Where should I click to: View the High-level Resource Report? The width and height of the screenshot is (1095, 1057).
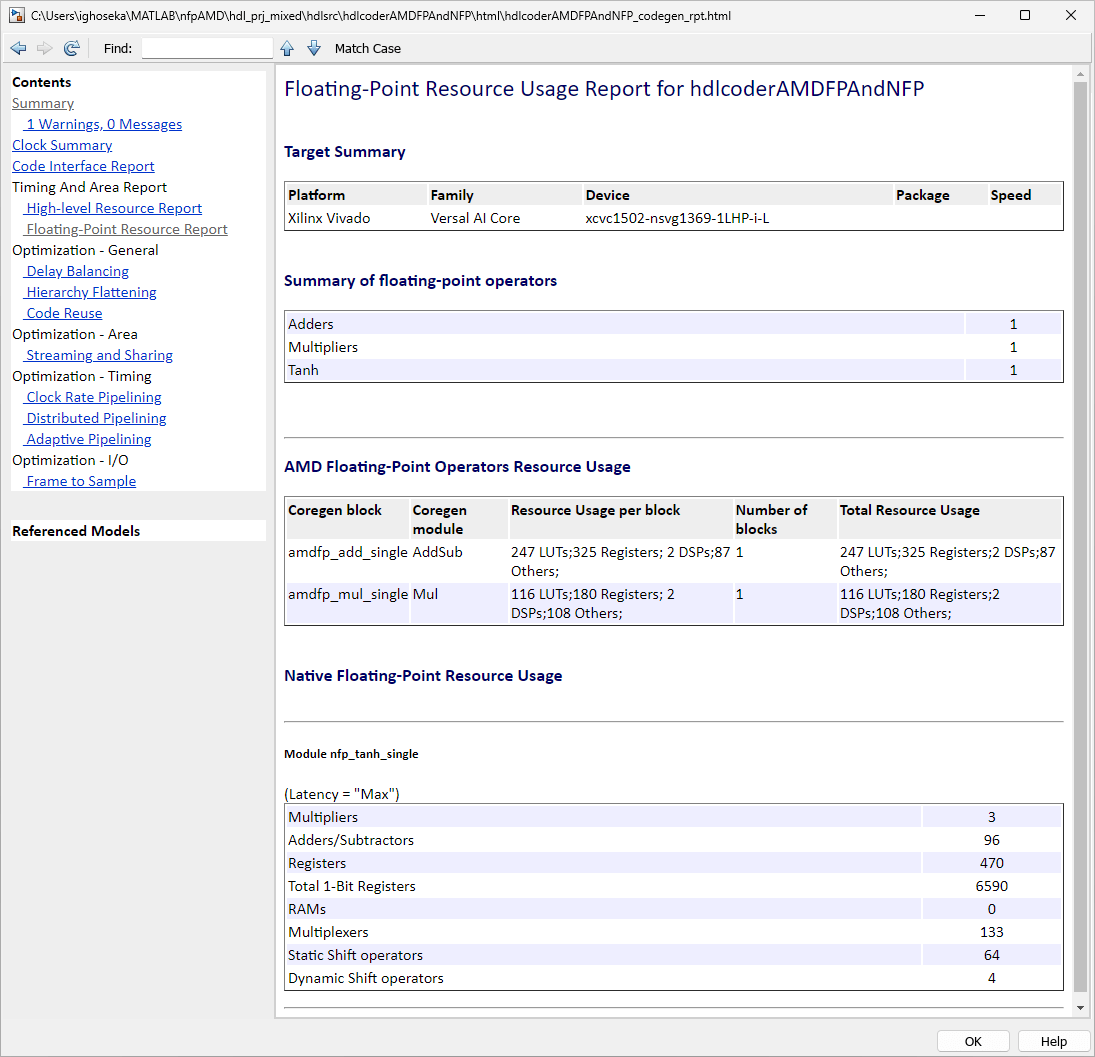114,208
